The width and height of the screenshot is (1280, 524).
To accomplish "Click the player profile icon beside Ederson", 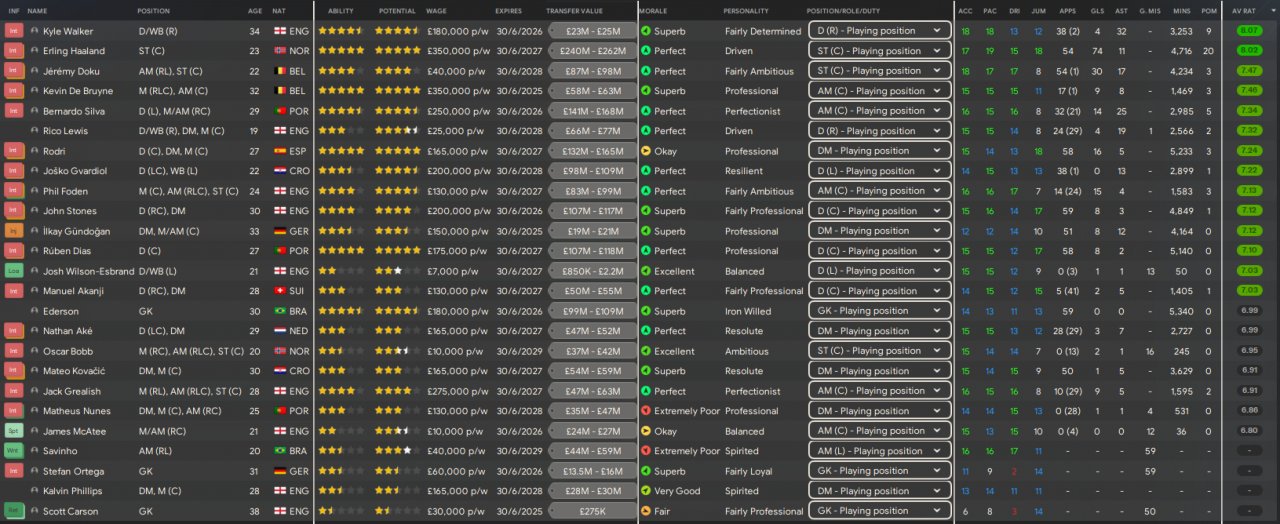I will coord(35,311).
